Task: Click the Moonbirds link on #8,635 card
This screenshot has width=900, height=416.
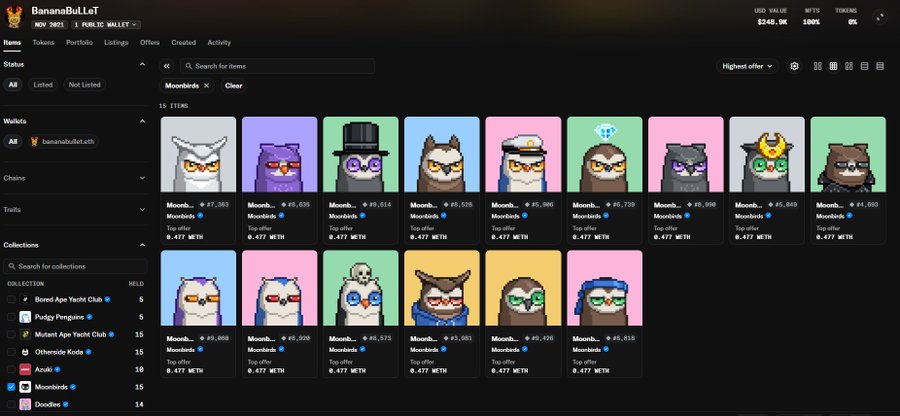Action: (262, 216)
